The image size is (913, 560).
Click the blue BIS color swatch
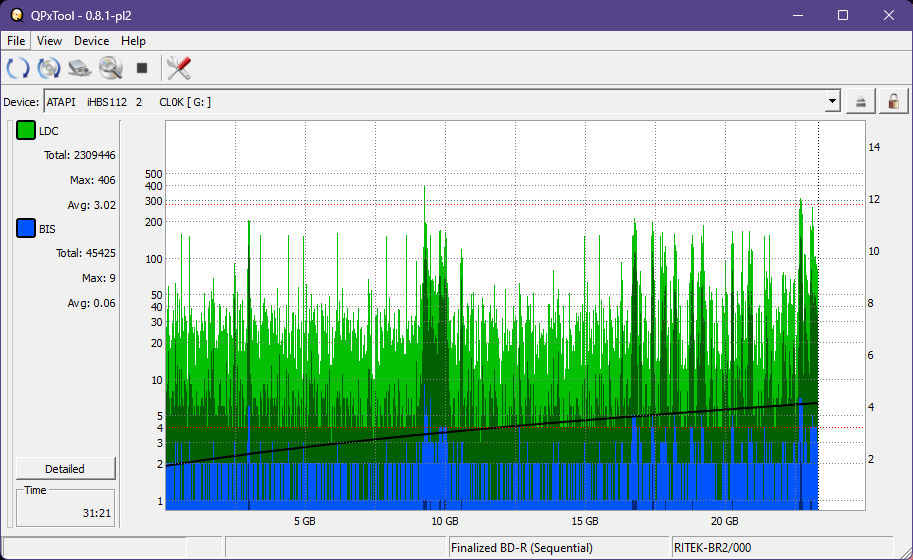(x=26, y=228)
